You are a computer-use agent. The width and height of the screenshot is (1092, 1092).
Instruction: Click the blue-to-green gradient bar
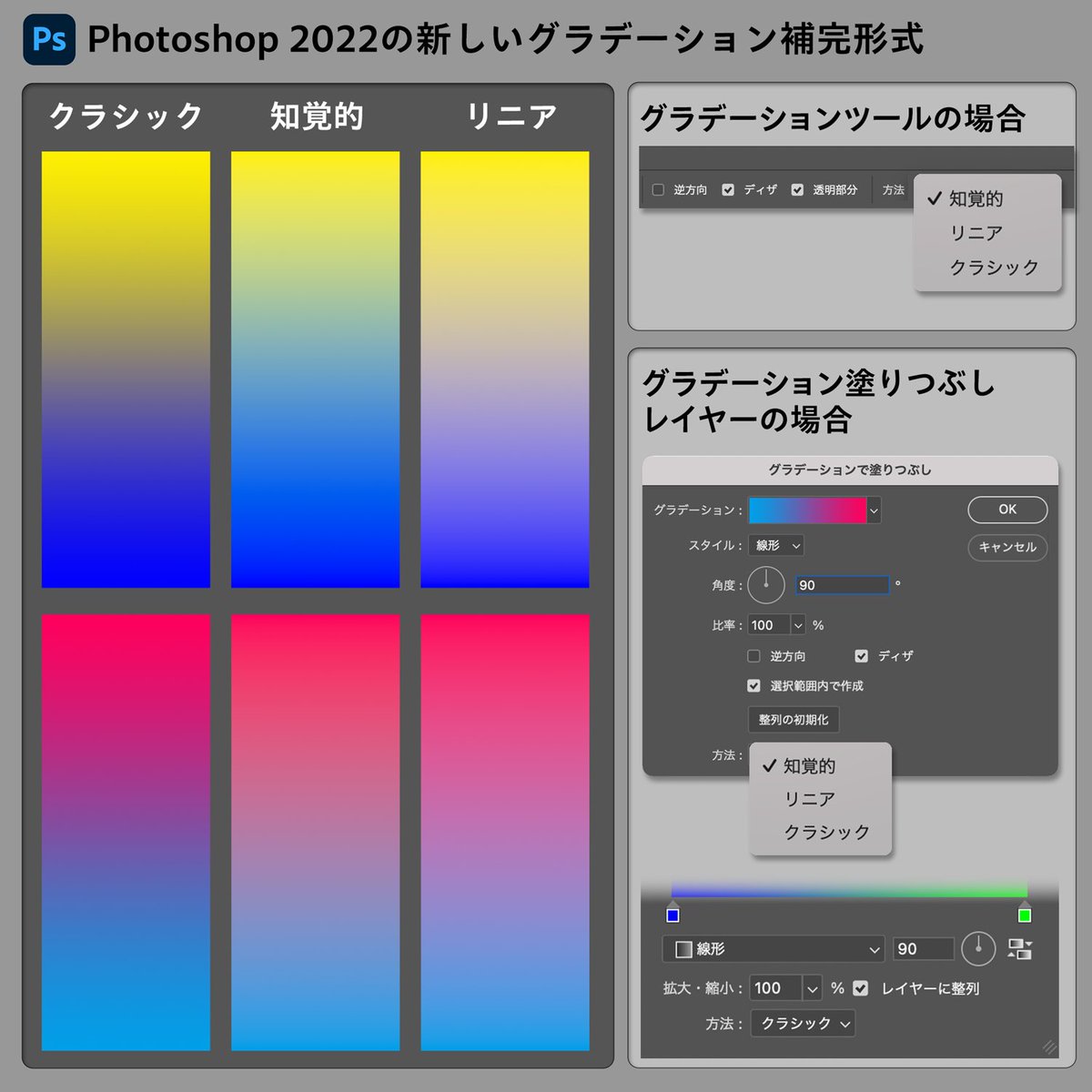[x=849, y=890]
